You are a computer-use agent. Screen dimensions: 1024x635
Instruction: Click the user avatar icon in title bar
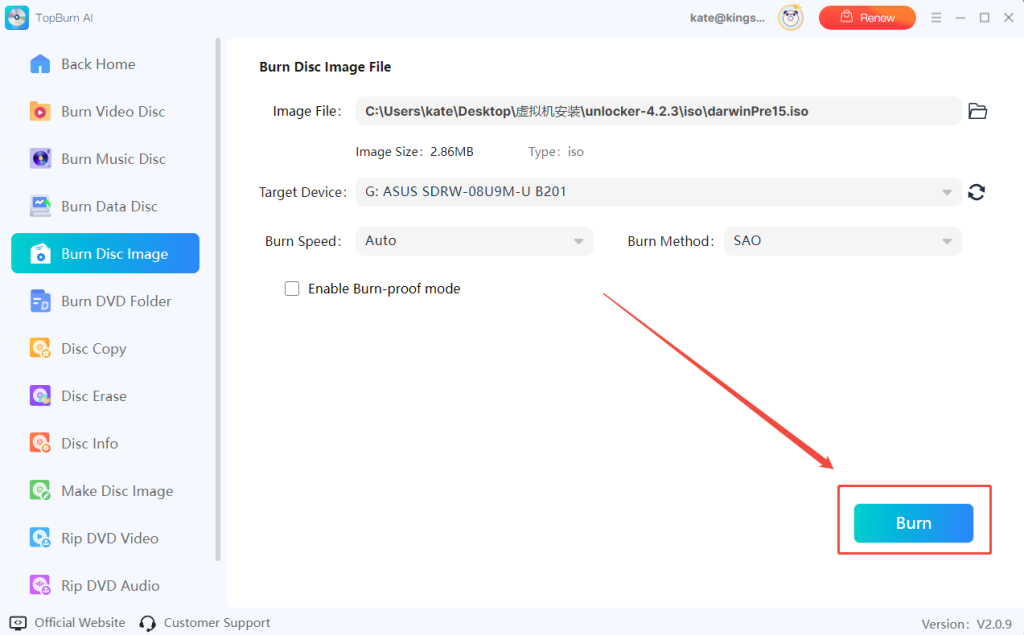(791, 18)
